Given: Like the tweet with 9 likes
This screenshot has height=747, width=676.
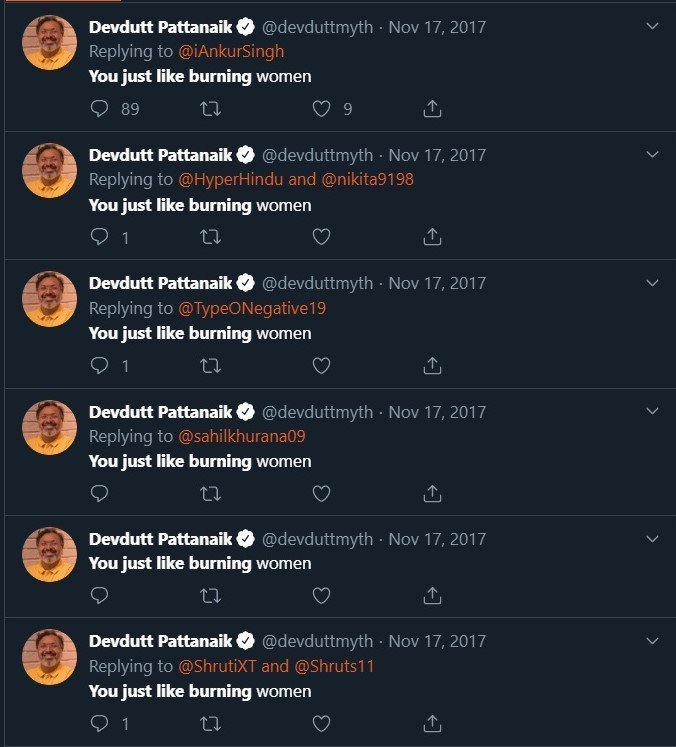Looking at the screenshot, I should pyautogui.click(x=321, y=109).
